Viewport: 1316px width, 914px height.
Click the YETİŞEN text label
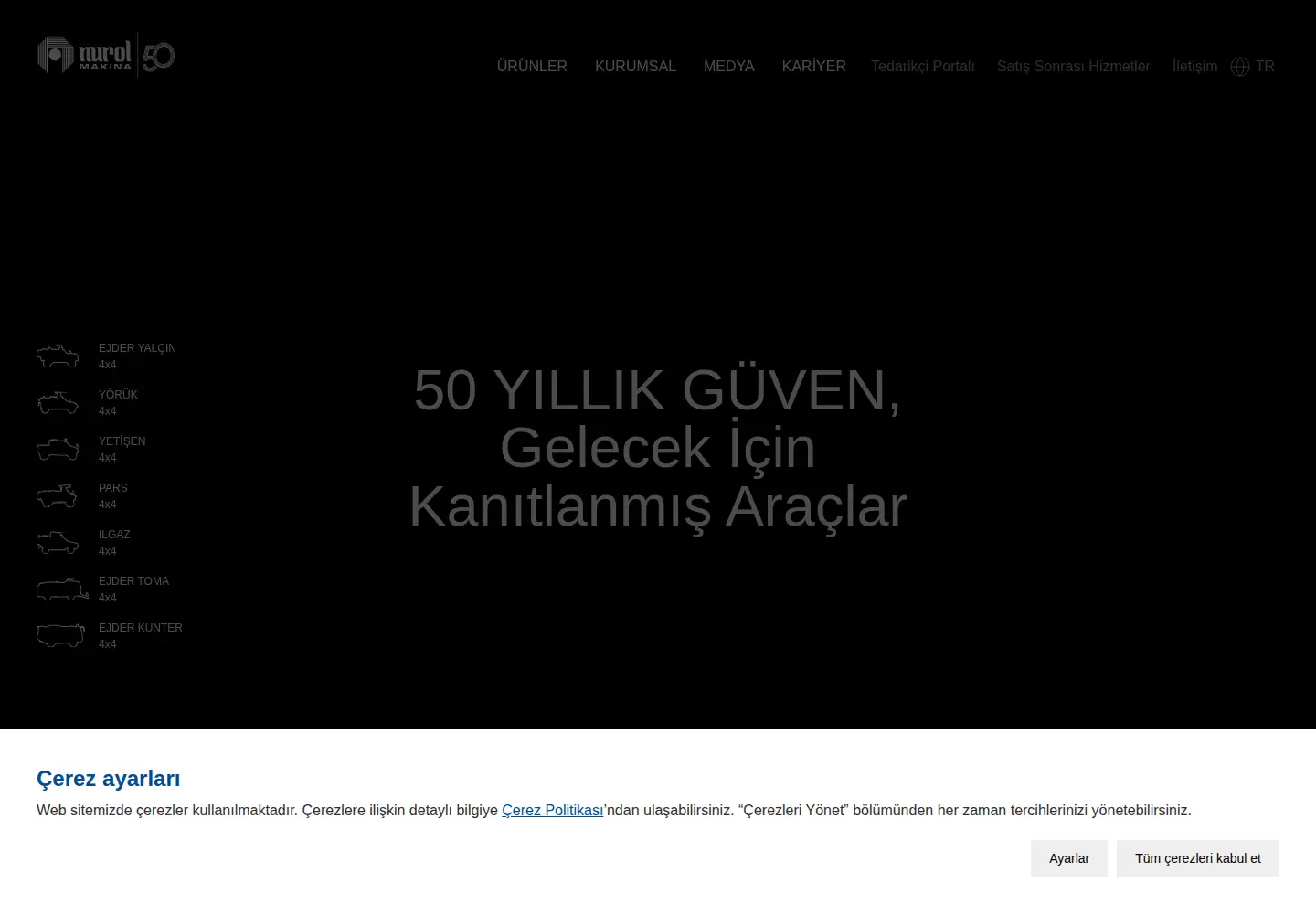point(122,441)
